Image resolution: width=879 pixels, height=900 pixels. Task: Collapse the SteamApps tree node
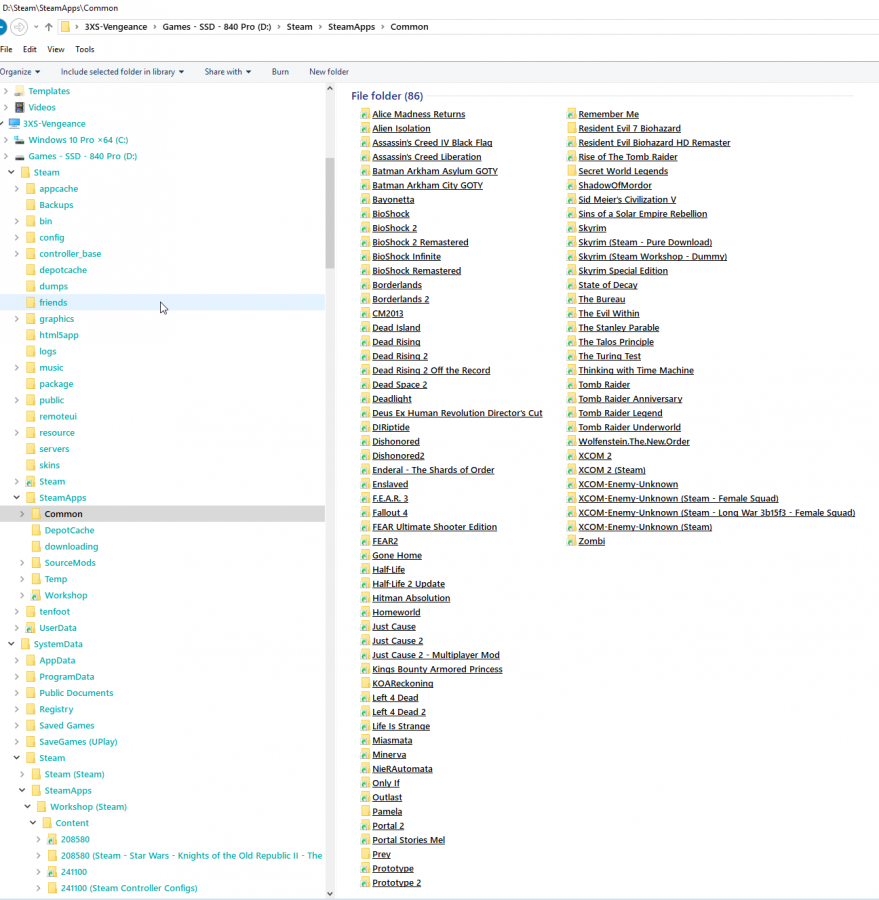[x=17, y=498]
